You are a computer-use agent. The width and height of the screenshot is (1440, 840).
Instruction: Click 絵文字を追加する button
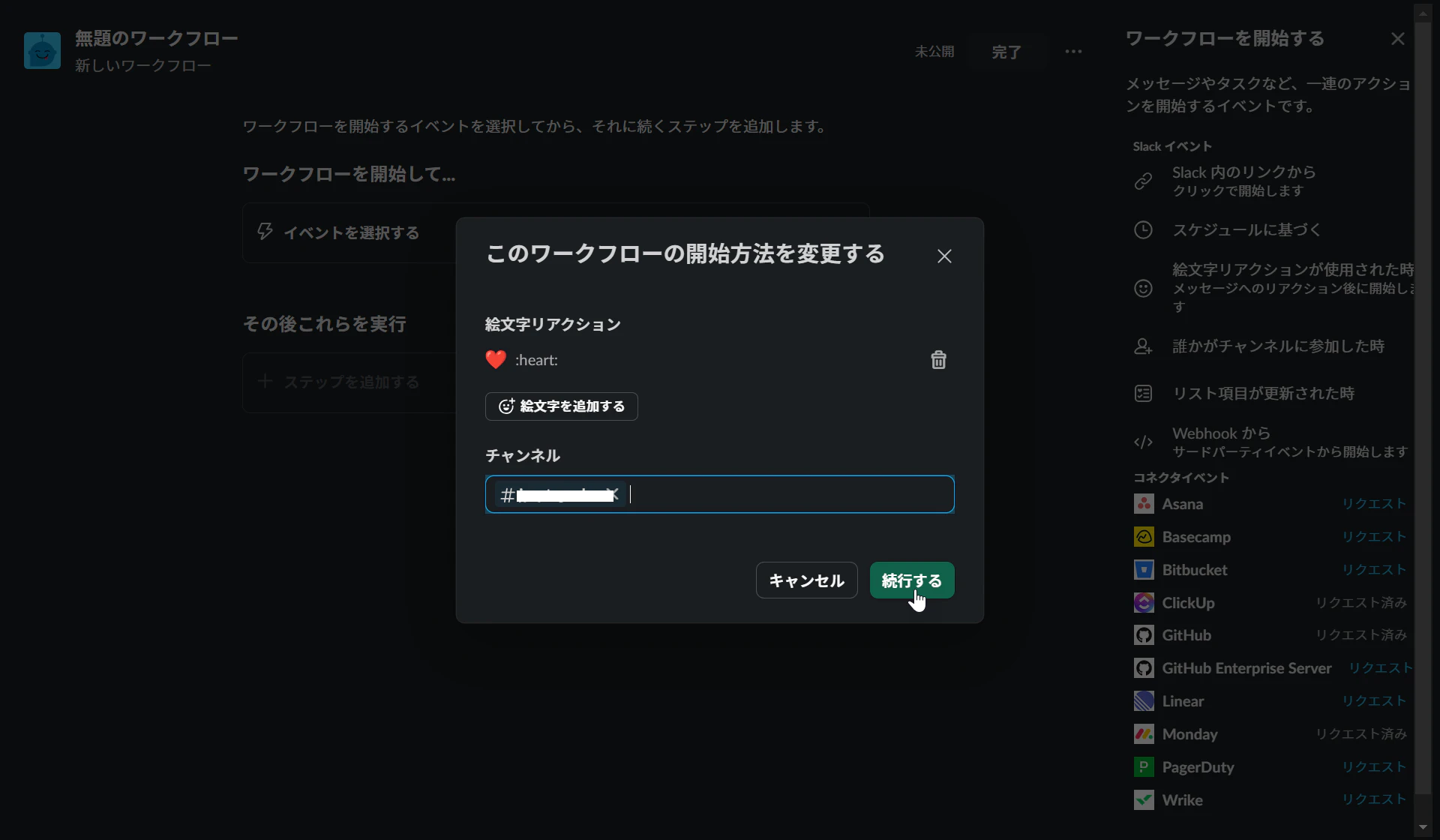pyautogui.click(x=561, y=406)
